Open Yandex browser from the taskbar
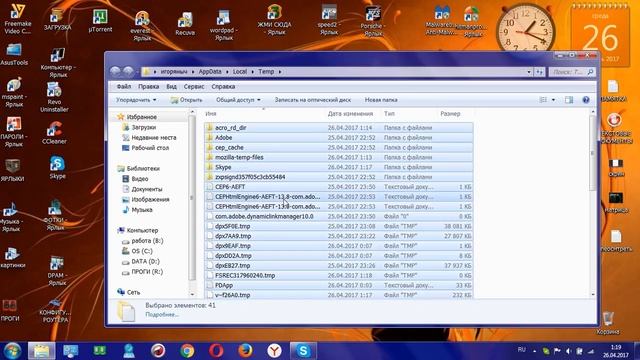This screenshot has height=360, width=640. tap(274, 351)
